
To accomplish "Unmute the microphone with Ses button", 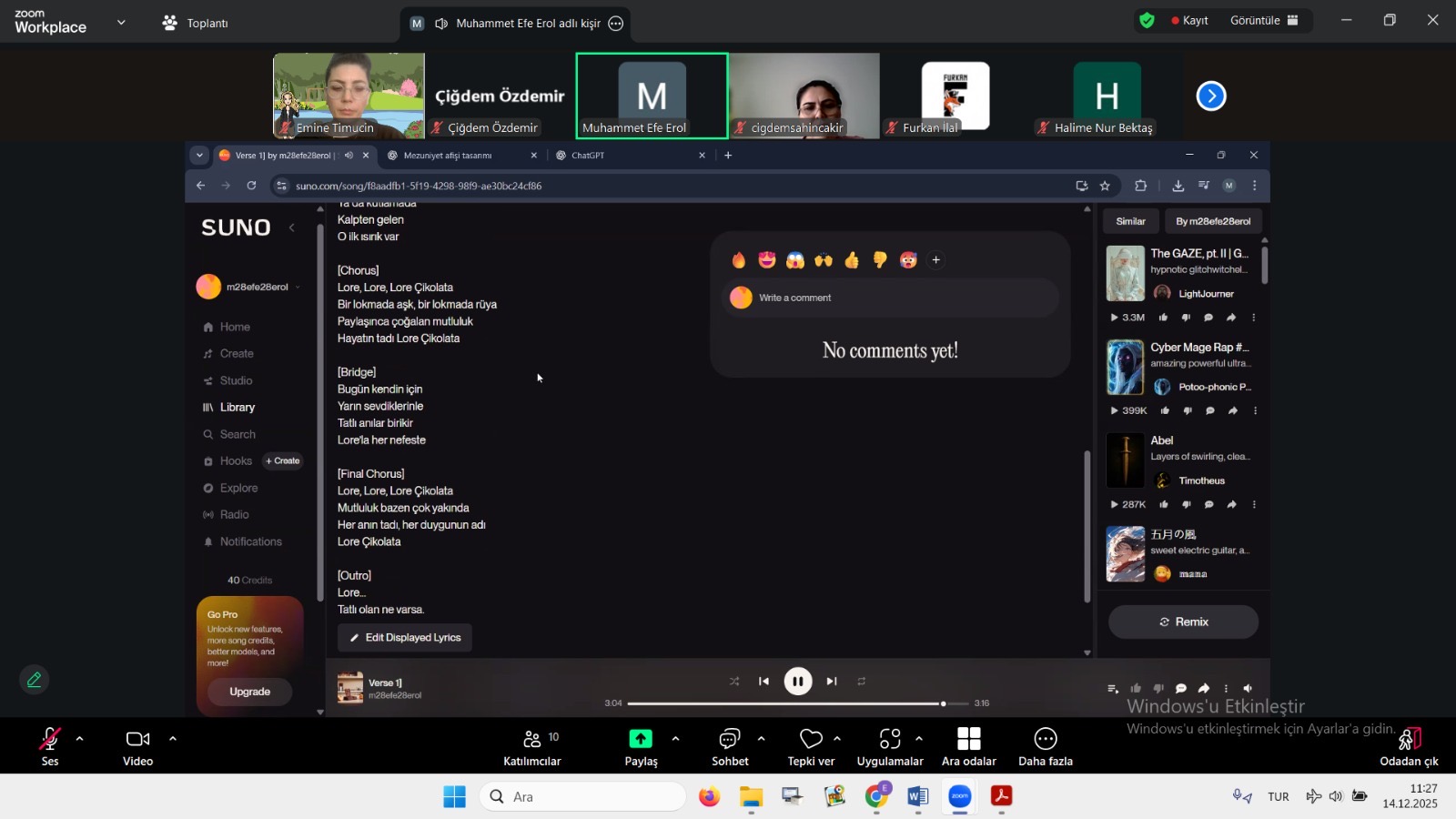I will 50,746.
